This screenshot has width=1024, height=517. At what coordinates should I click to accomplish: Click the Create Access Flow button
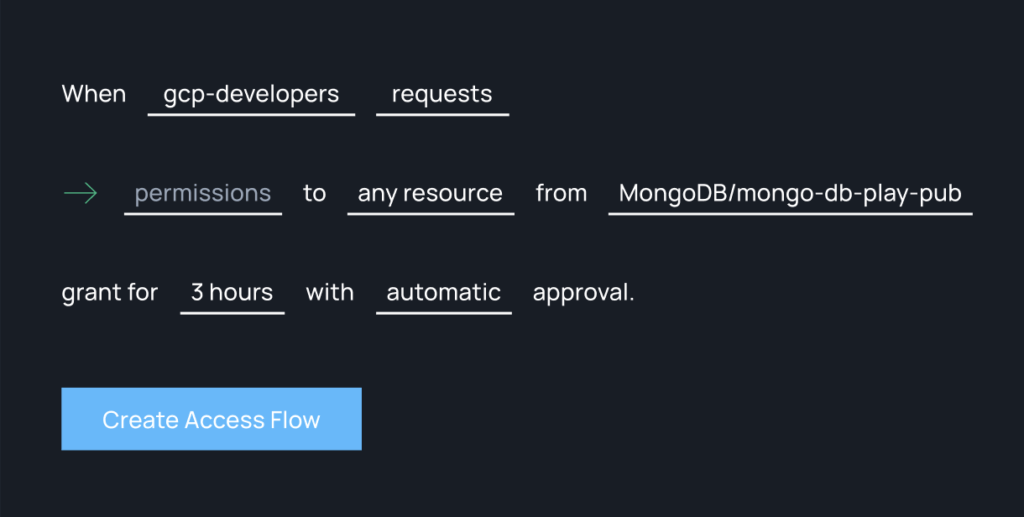(212, 419)
